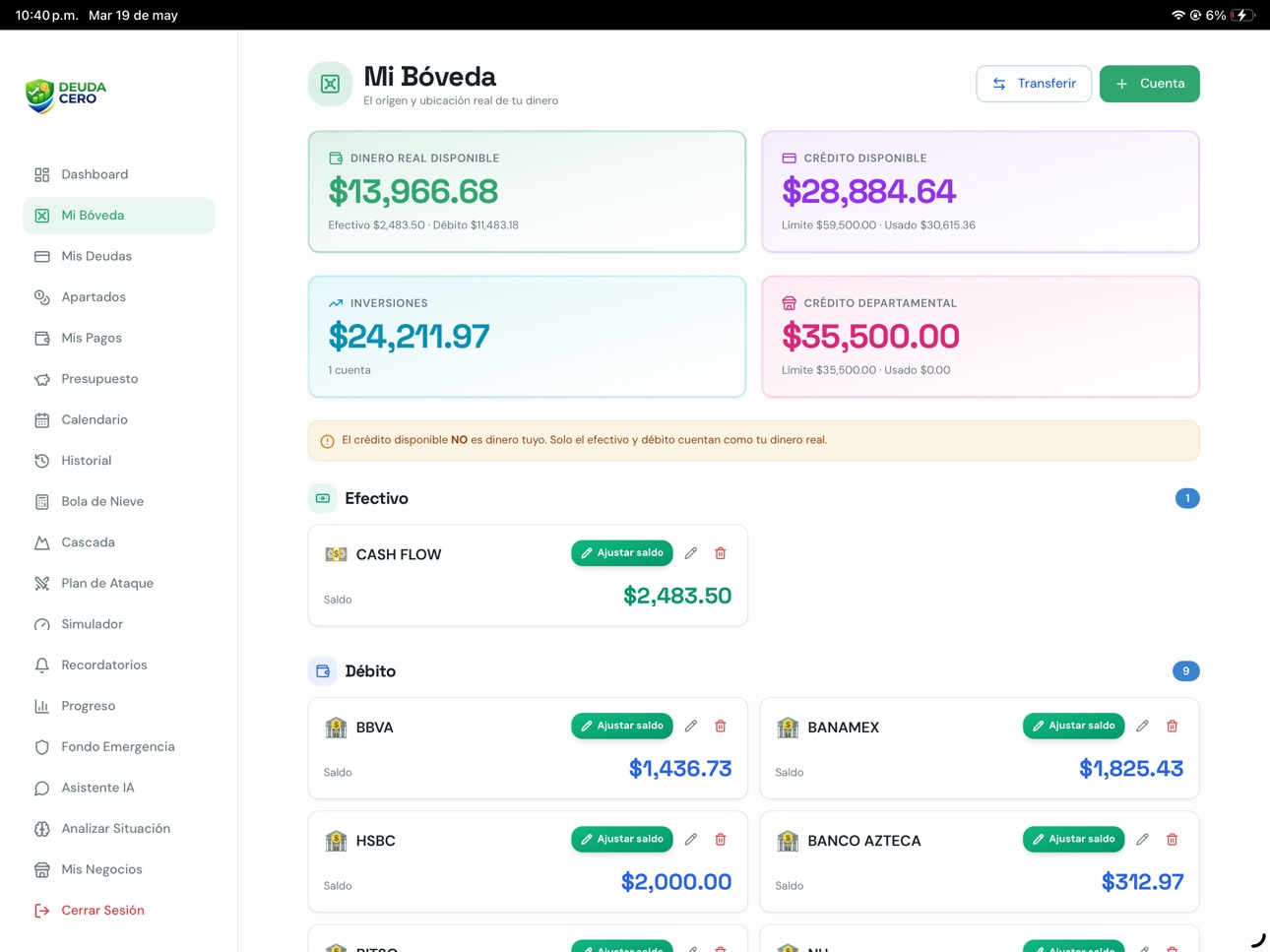Click the Simulador gauge icon
The height and width of the screenshot is (952, 1270).
coord(41,624)
